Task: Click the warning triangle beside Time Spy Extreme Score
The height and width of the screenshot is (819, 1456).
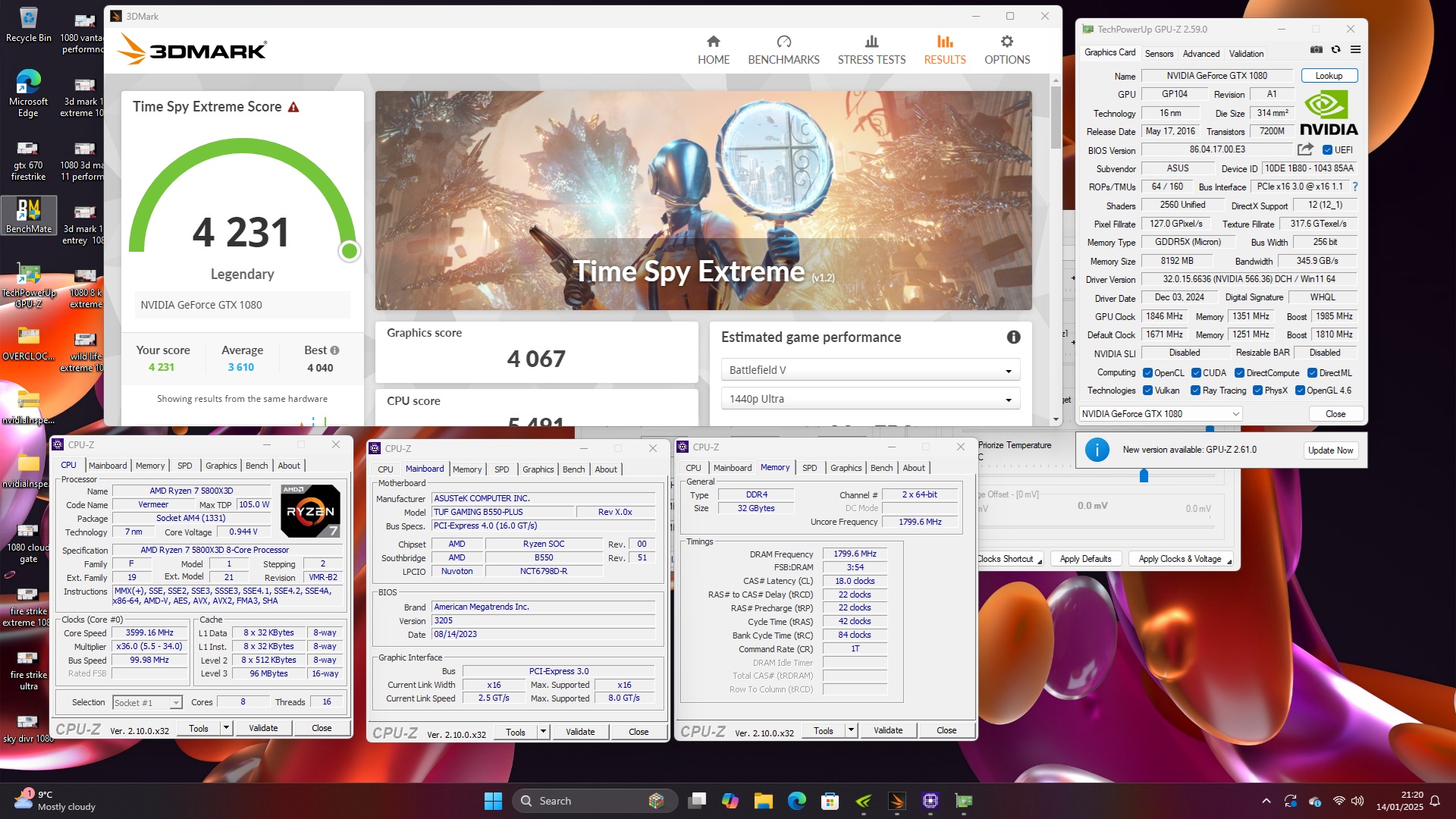Action: tap(293, 107)
